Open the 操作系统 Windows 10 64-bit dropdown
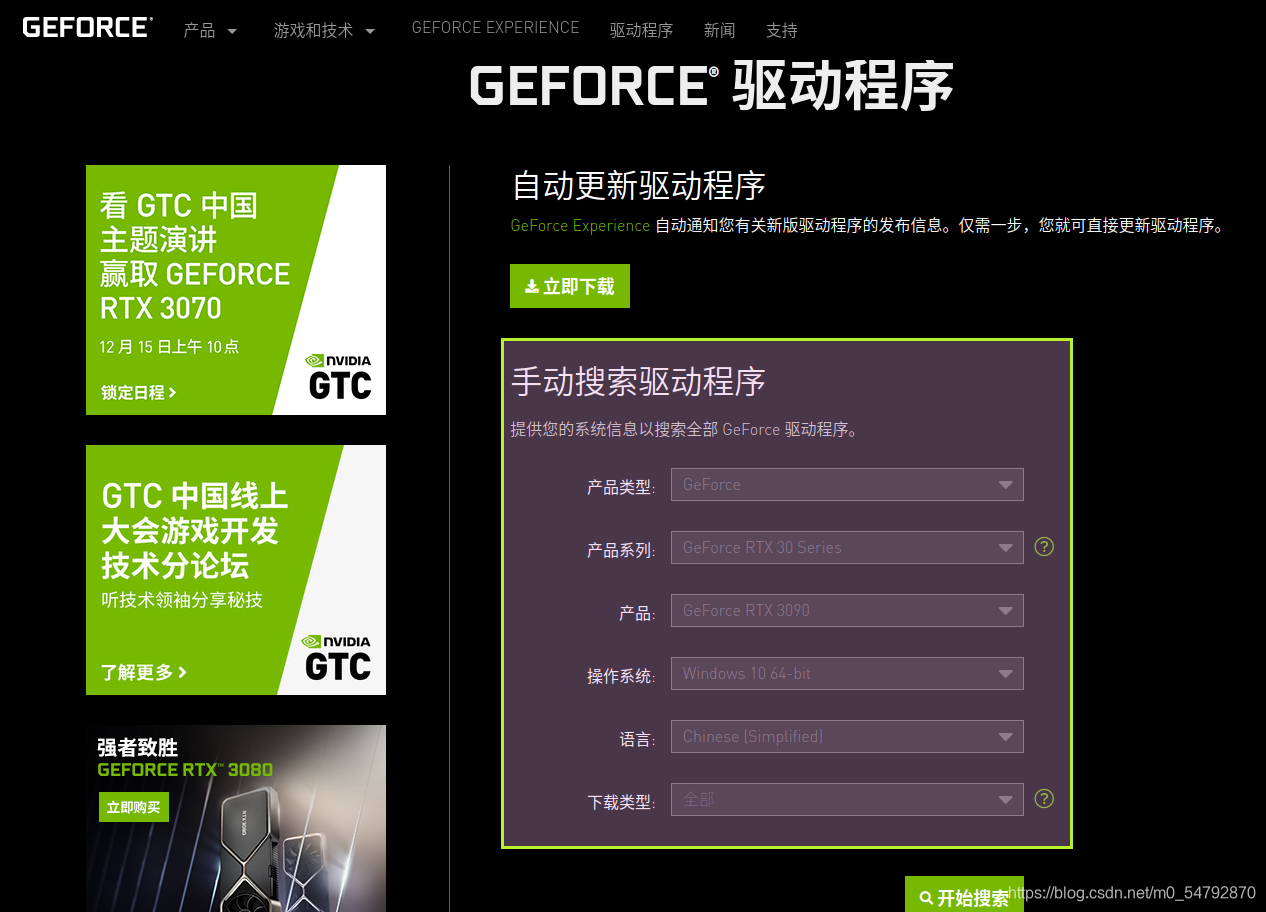 pyautogui.click(x=847, y=673)
